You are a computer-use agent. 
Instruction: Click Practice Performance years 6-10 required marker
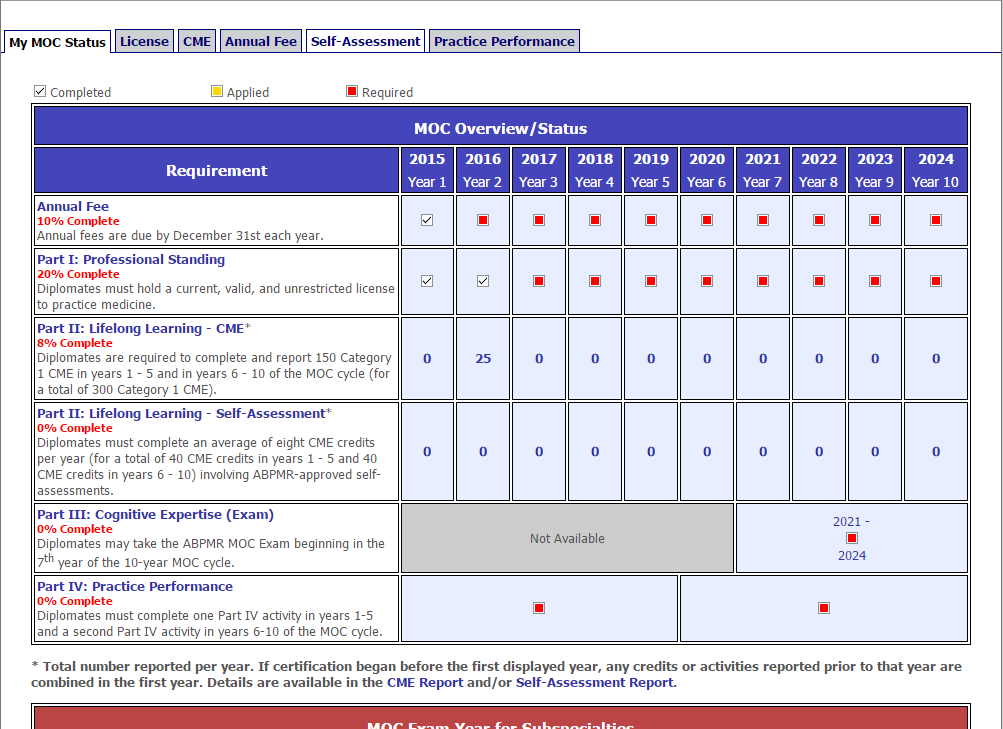pos(824,608)
